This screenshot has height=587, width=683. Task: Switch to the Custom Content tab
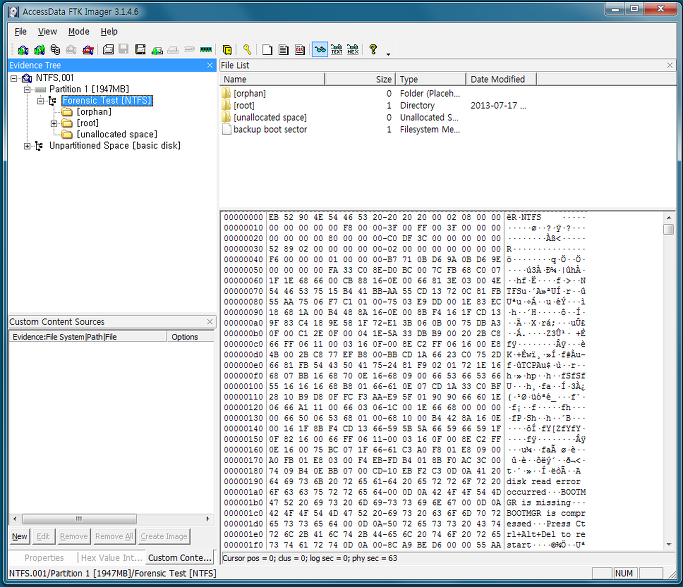[179, 558]
